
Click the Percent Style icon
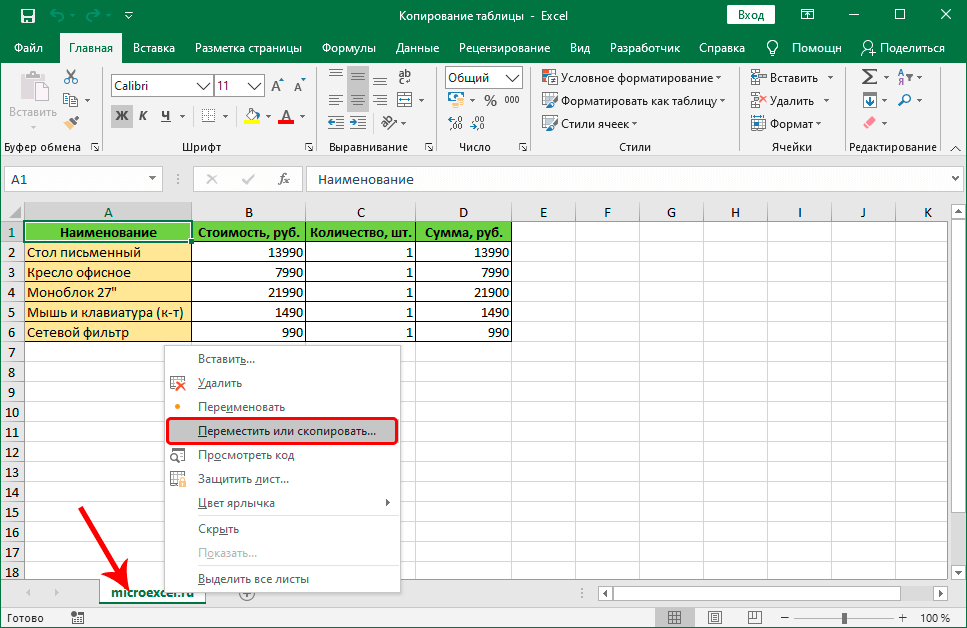coord(490,100)
